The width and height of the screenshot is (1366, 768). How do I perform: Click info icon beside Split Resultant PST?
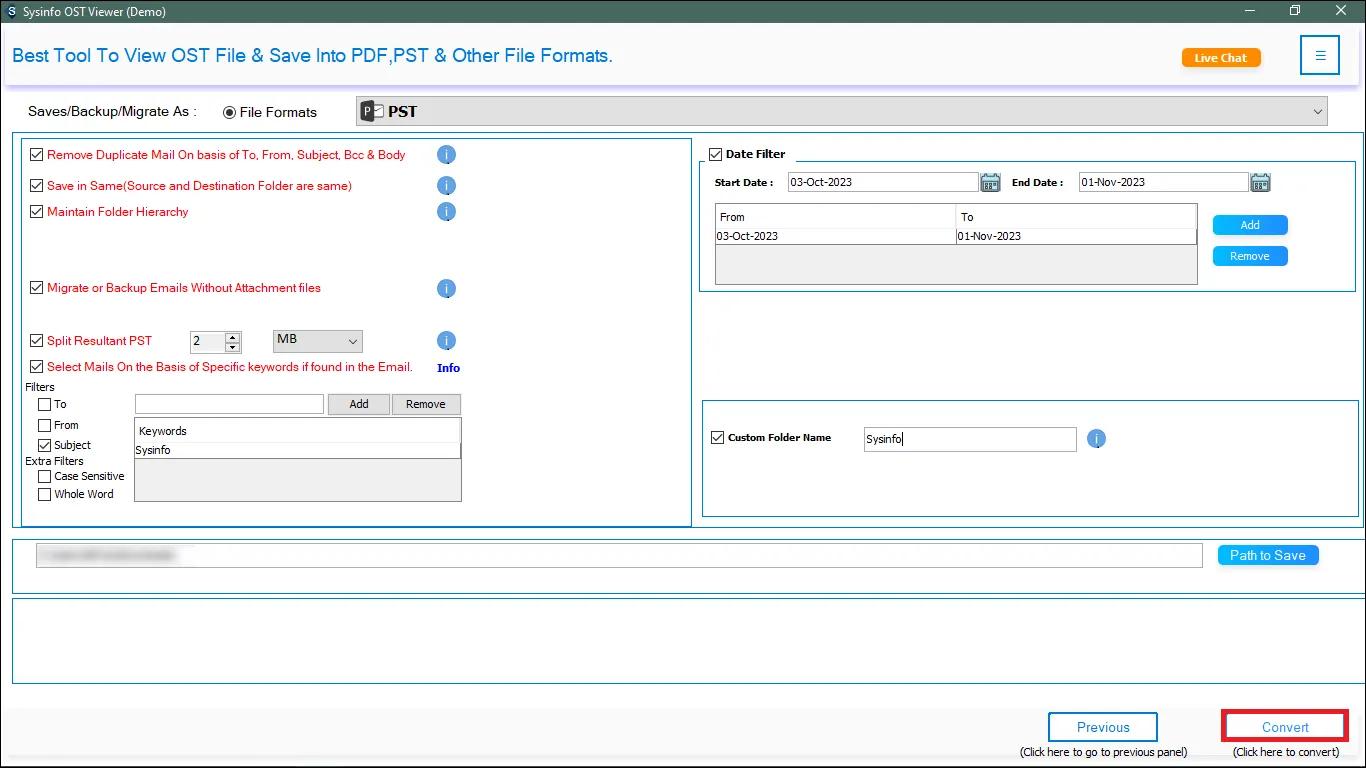447,341
